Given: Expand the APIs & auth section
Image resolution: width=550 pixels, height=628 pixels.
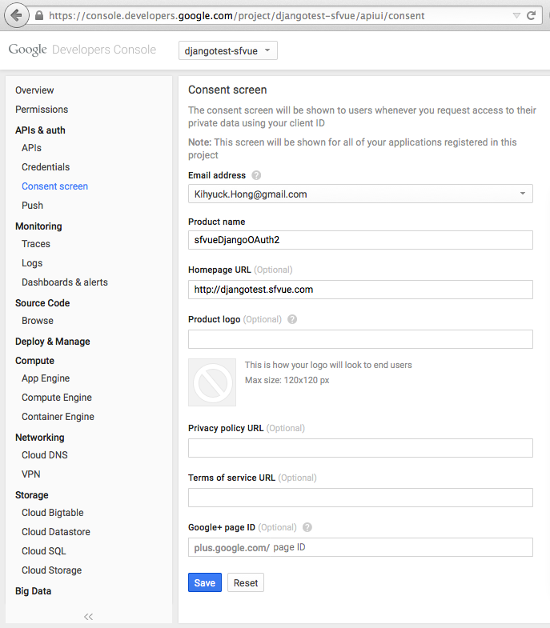Looking at the screenshot, I should 40,130.
